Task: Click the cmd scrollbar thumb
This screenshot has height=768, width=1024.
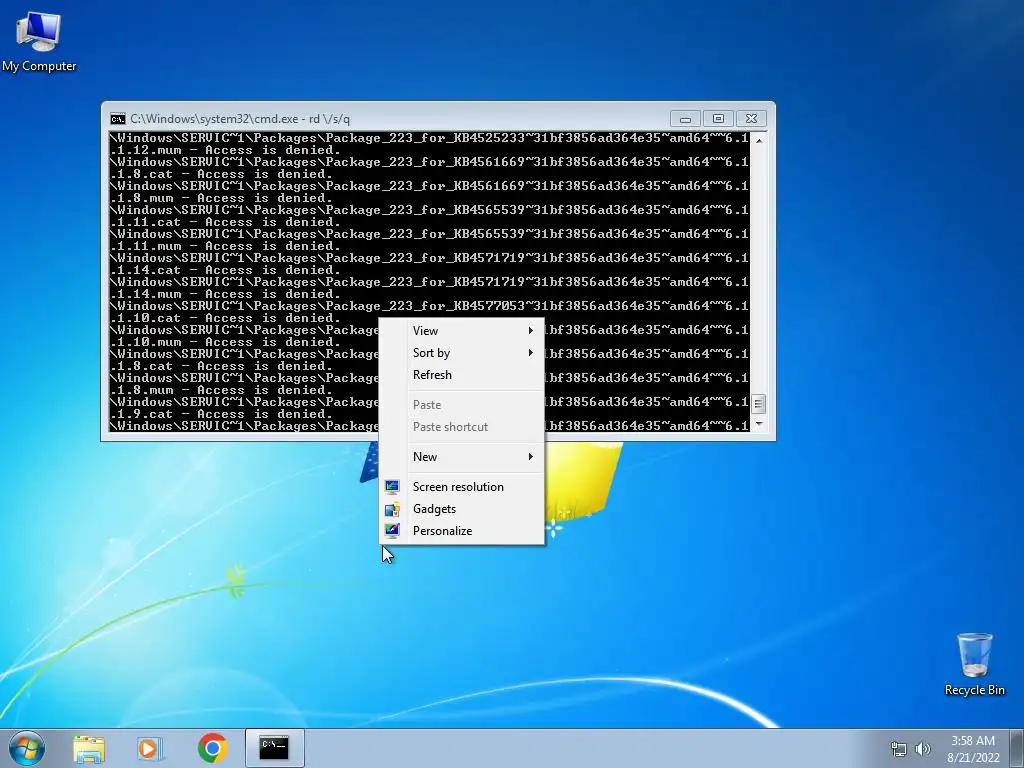Action: pos(758,404)
